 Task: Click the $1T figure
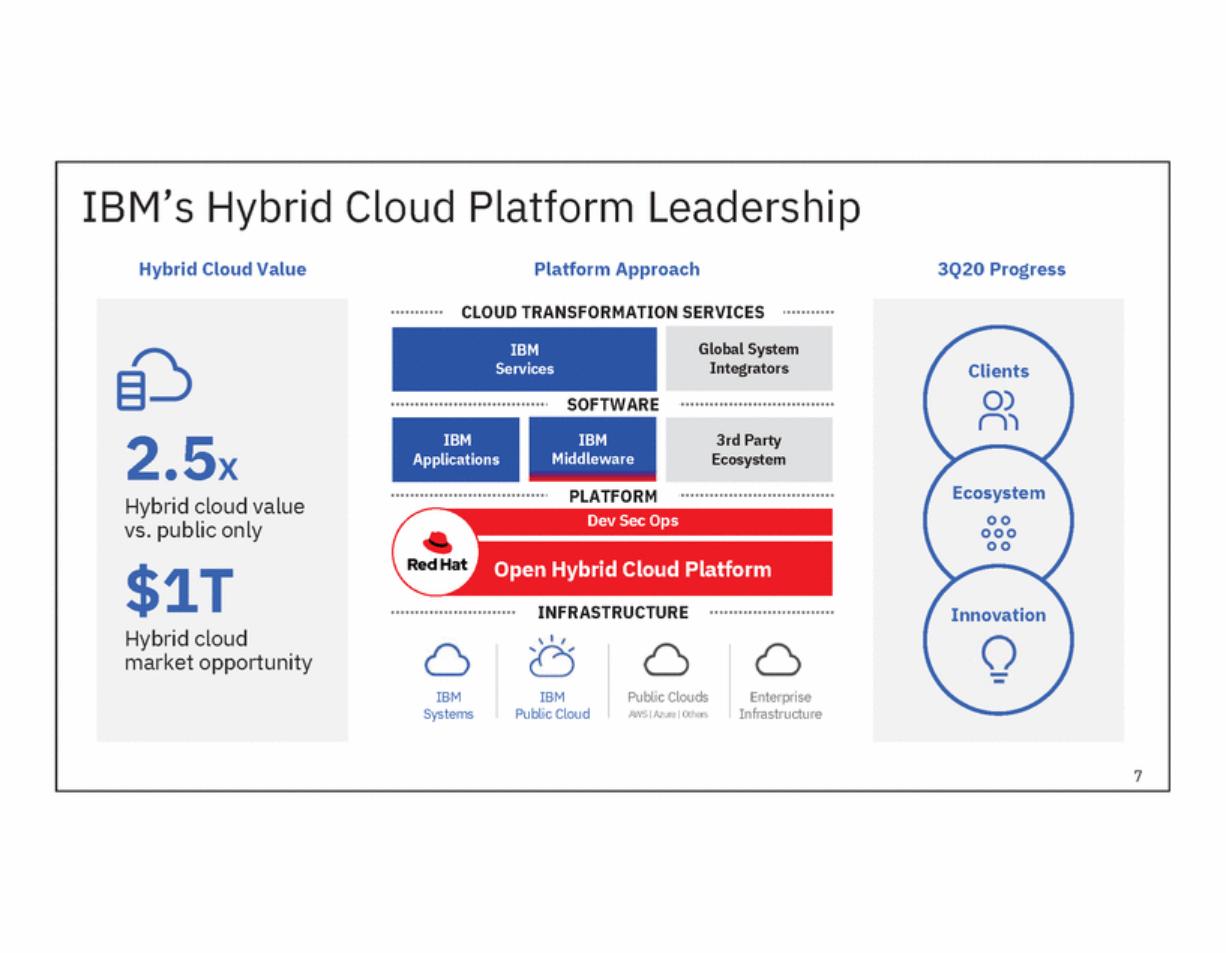[179, 591]
